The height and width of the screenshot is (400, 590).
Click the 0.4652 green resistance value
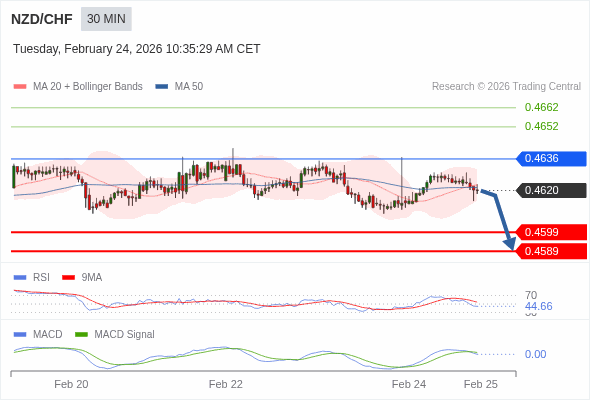[x=541, y=126]
